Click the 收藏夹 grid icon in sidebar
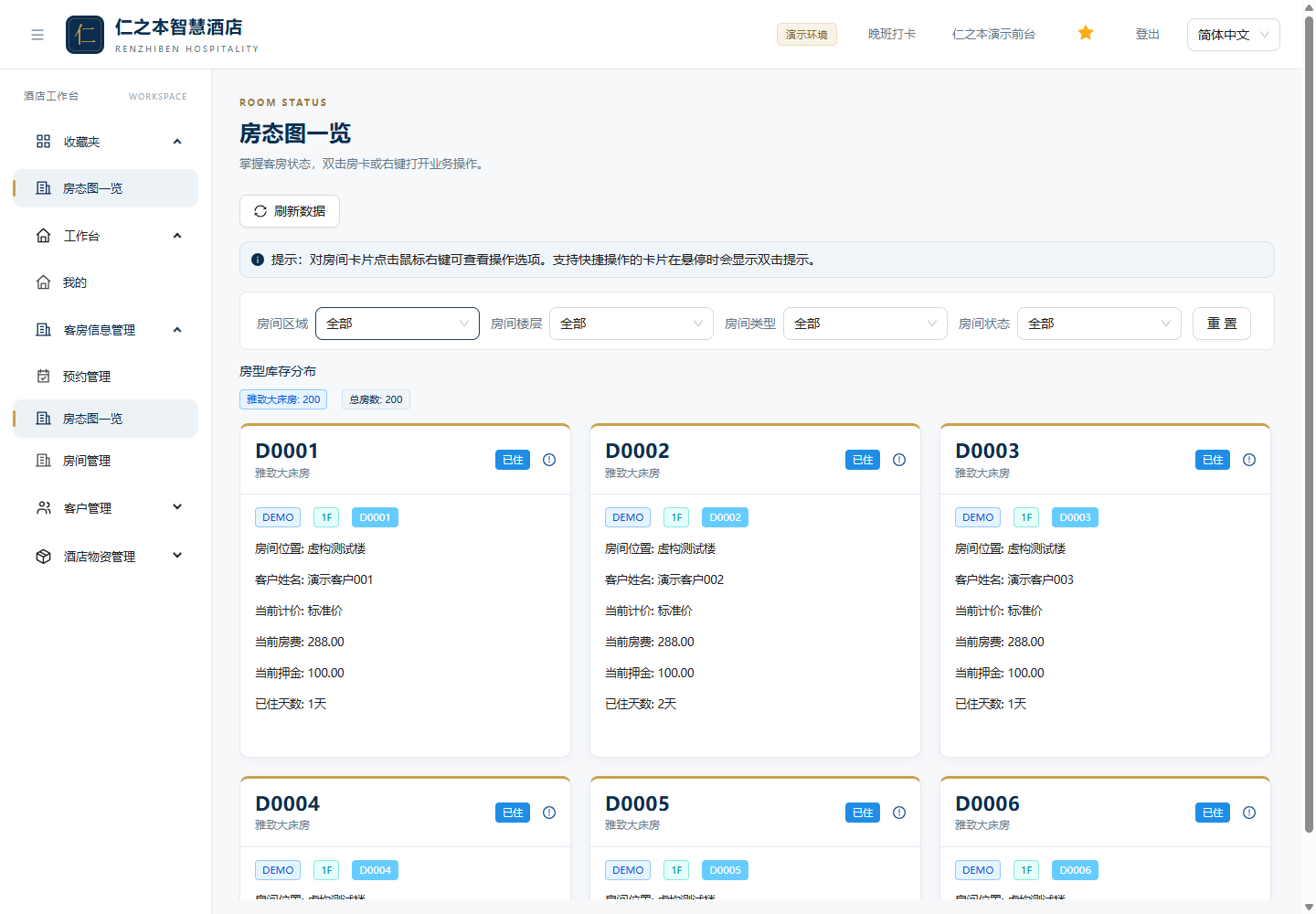Image resolution: width=1316 pixels, height=914 pixels. coord(43,142)
